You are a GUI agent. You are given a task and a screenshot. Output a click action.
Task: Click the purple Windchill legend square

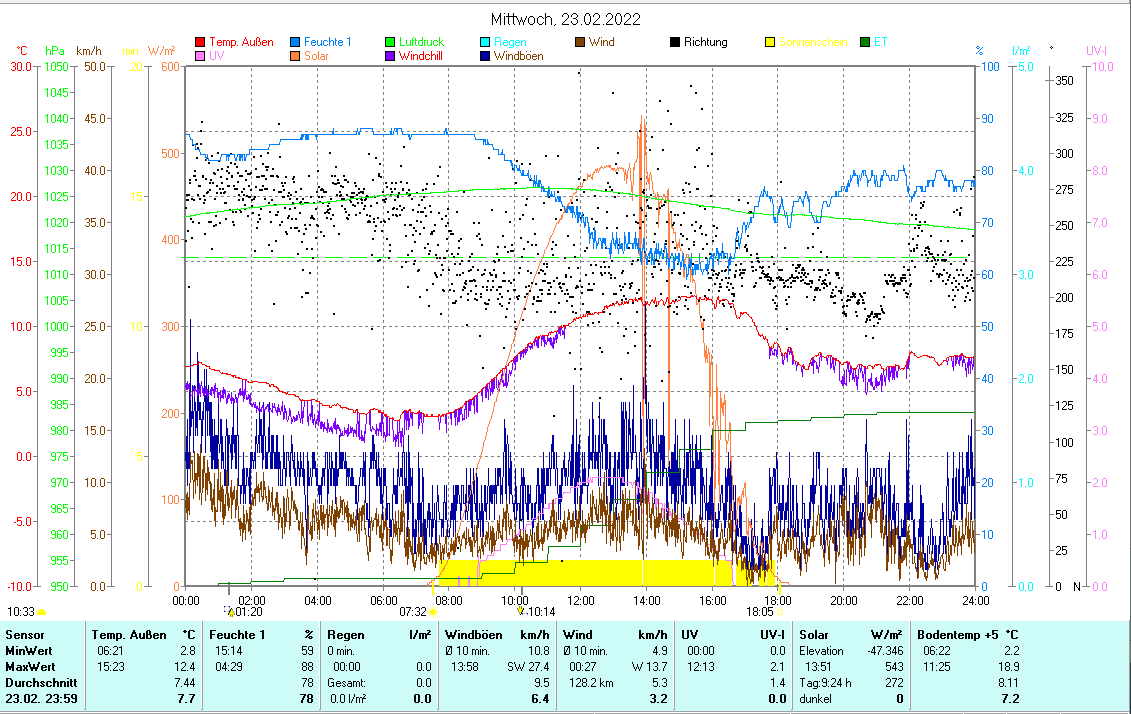click(x=390, y=56)
